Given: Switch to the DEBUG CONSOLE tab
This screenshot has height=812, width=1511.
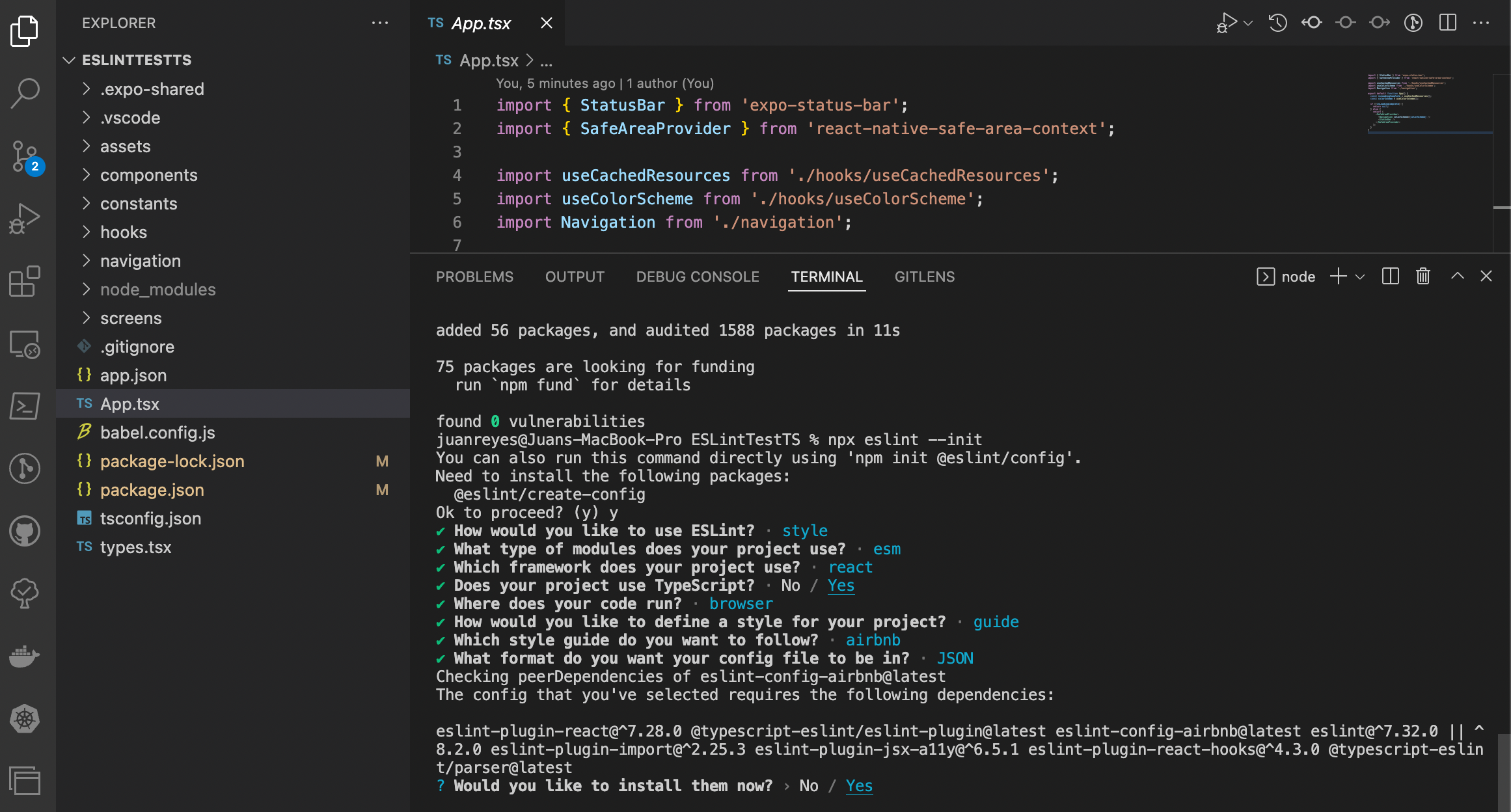Looking at the screenshot, I should click(698, 277).
